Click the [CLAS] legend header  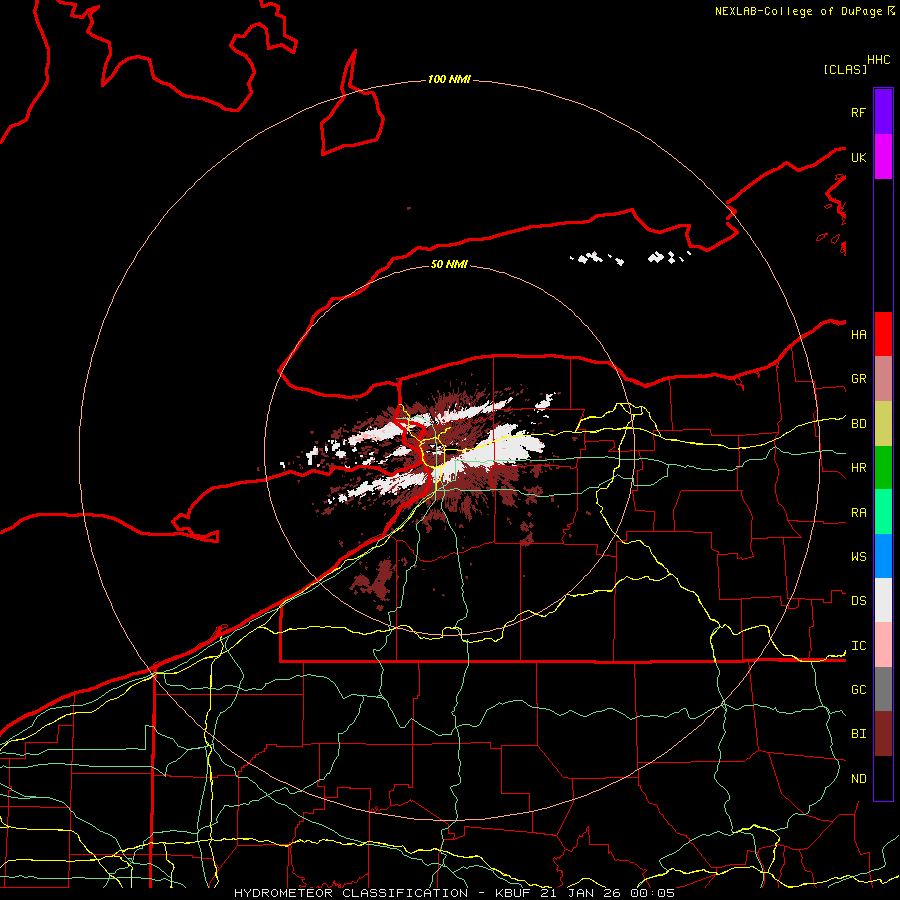pyautogui.click(x=845, y=69)
